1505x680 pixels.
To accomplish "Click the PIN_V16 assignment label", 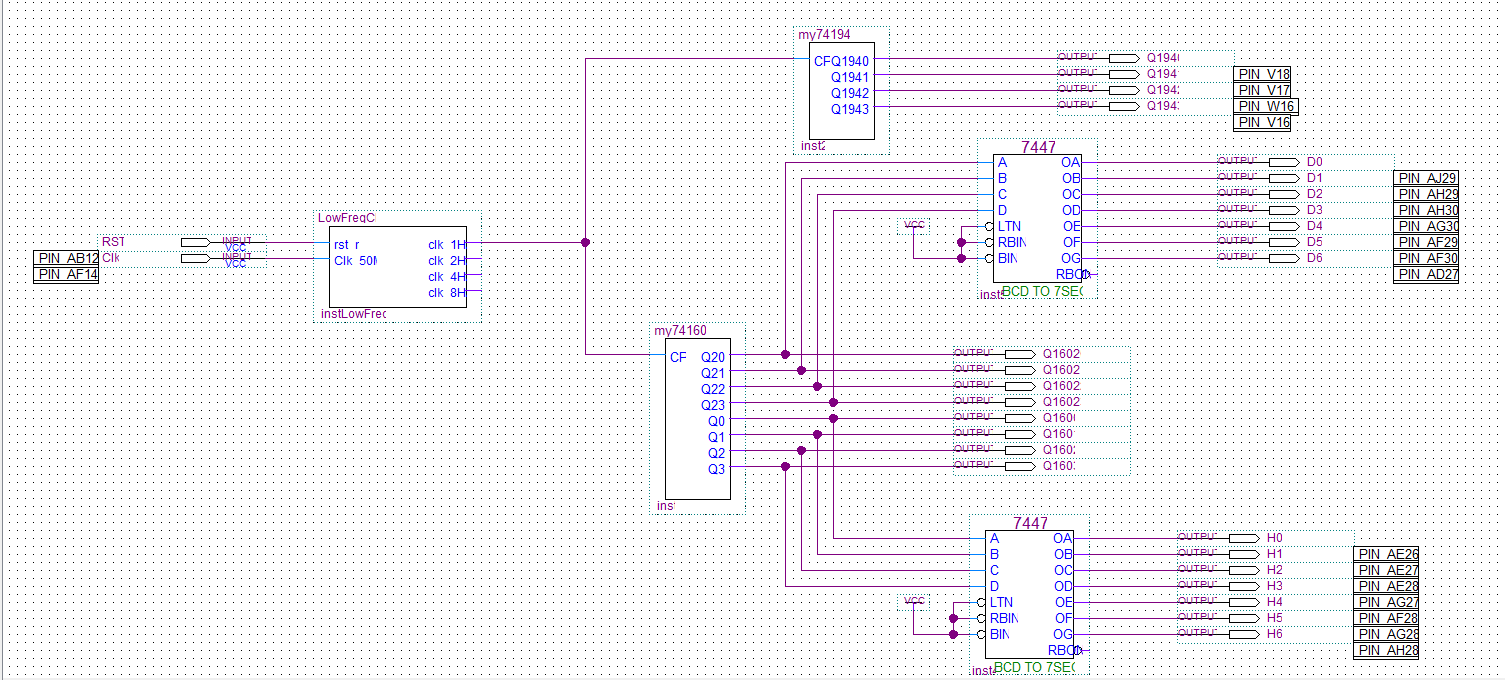I will [1263, 123].
